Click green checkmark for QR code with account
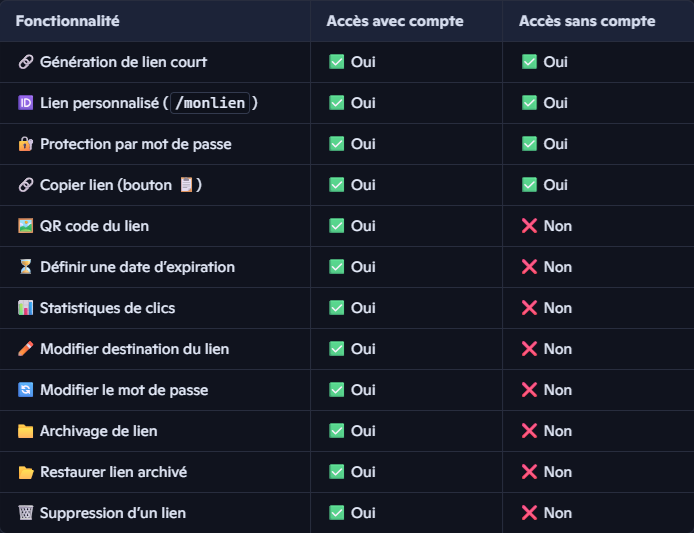Image resolution: width=694 pixels, height=533 pixels. coord(337,226)
